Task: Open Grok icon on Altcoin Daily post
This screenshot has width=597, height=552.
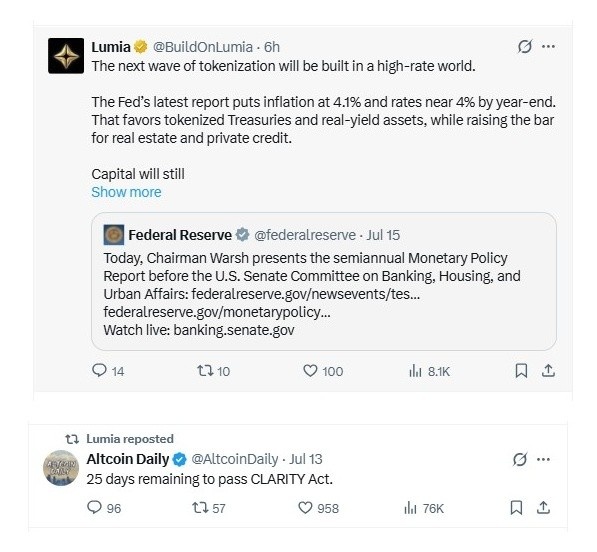Action: point(520,459)
